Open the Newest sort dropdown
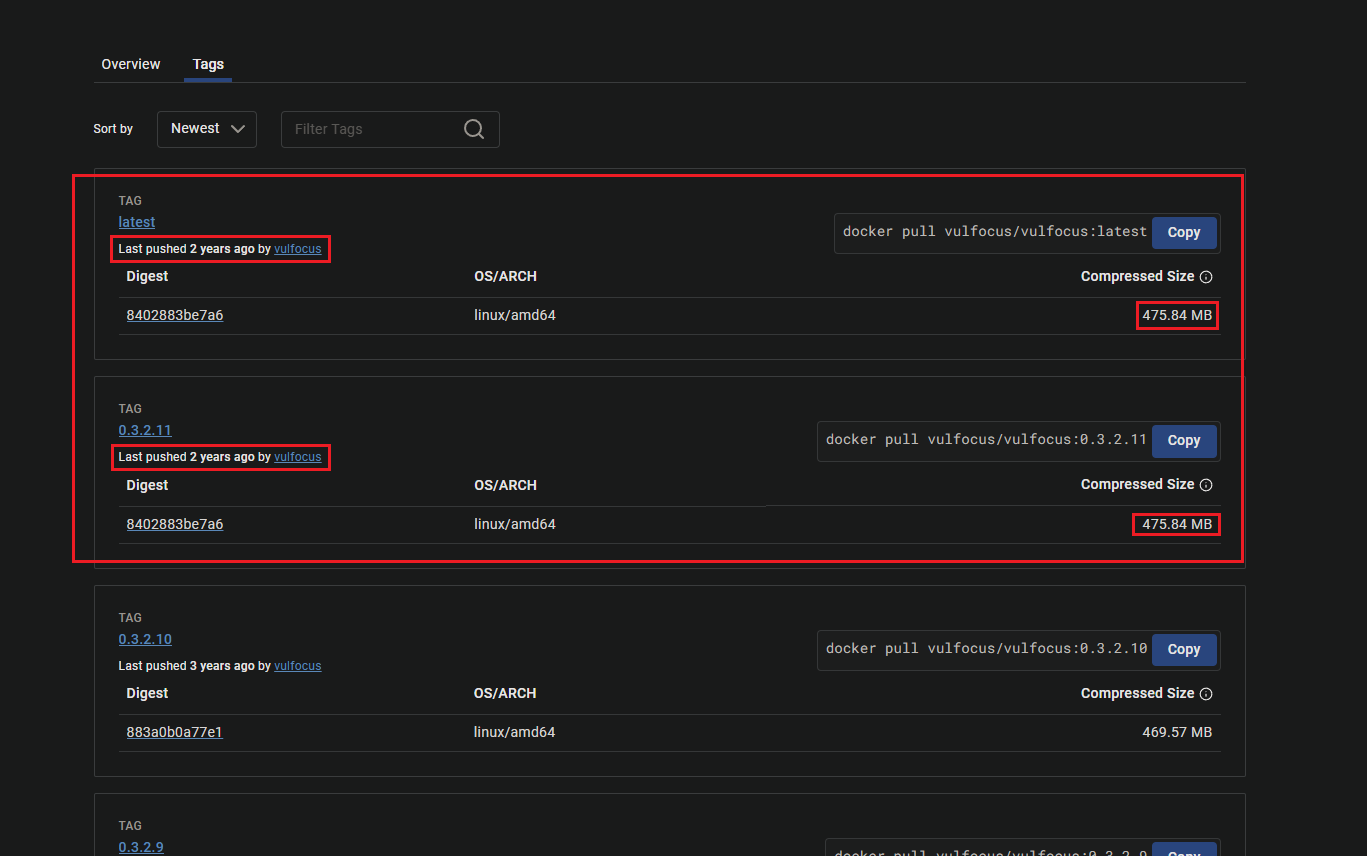This screenshot has height=856, width=1367. (x=207, y=129)
